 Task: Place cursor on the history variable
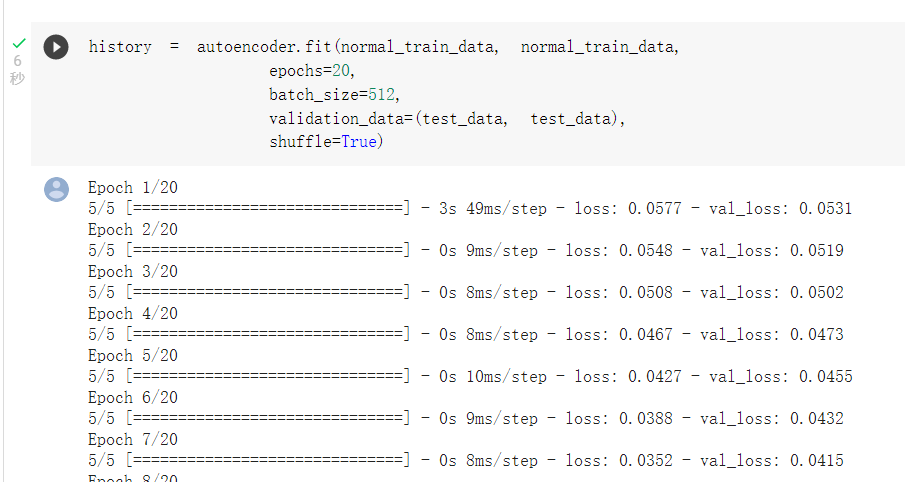(x=119, y=47)
